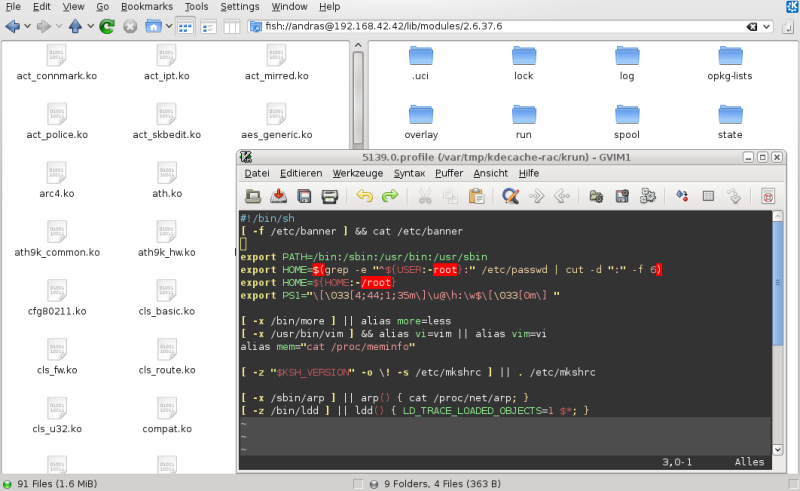Clear the location bar text
The image size is (800, 491).
pyautogui.click(x=752, y=27)
